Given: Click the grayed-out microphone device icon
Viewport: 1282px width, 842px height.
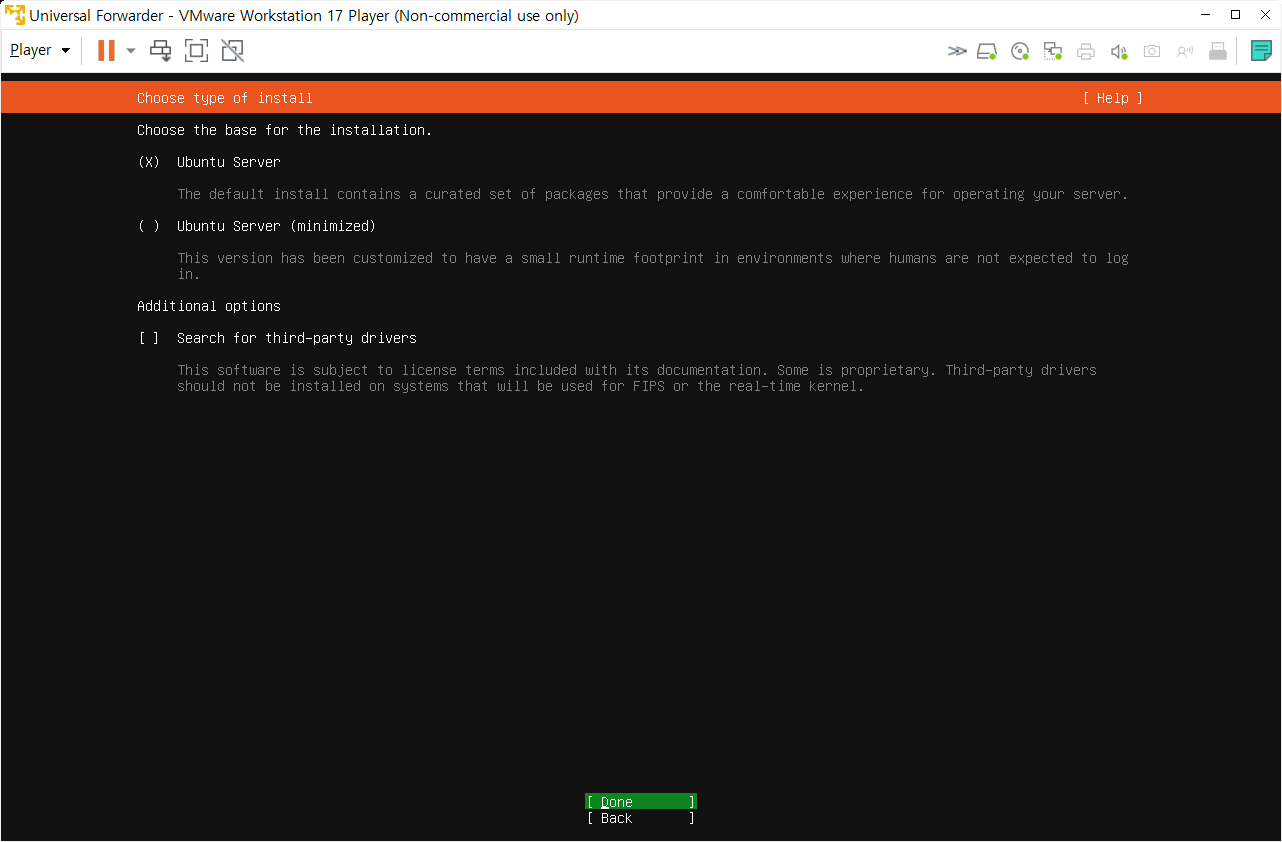Looking at the screenshot, I should 1185,51.
